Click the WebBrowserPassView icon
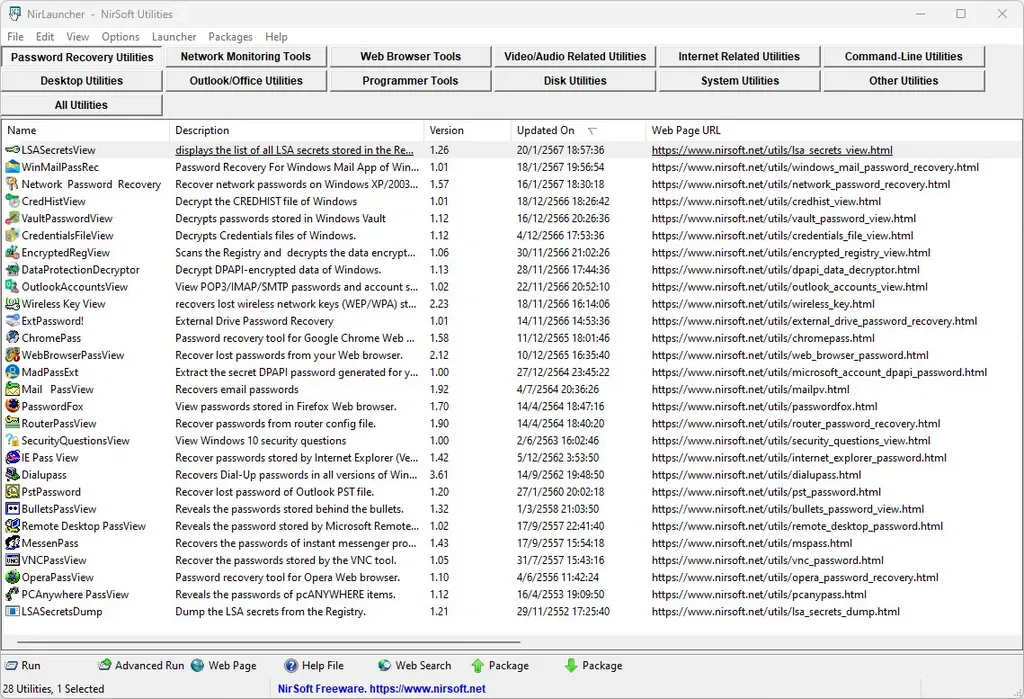The image size is (1024, 699). [x=12, y=355]
